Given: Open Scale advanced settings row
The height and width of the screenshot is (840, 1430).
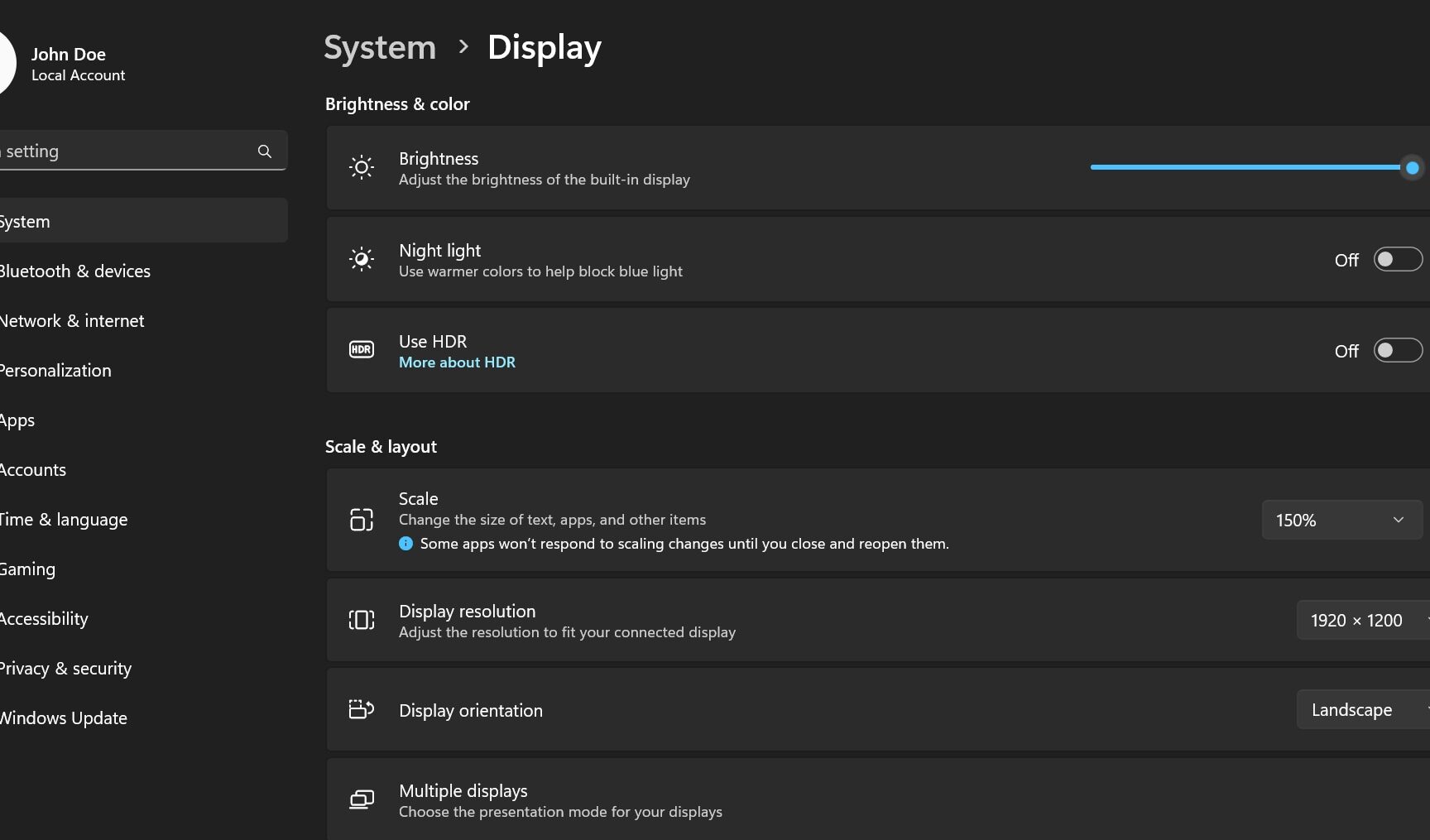Looking at the screenshot, I should click(x=878, y=520).
